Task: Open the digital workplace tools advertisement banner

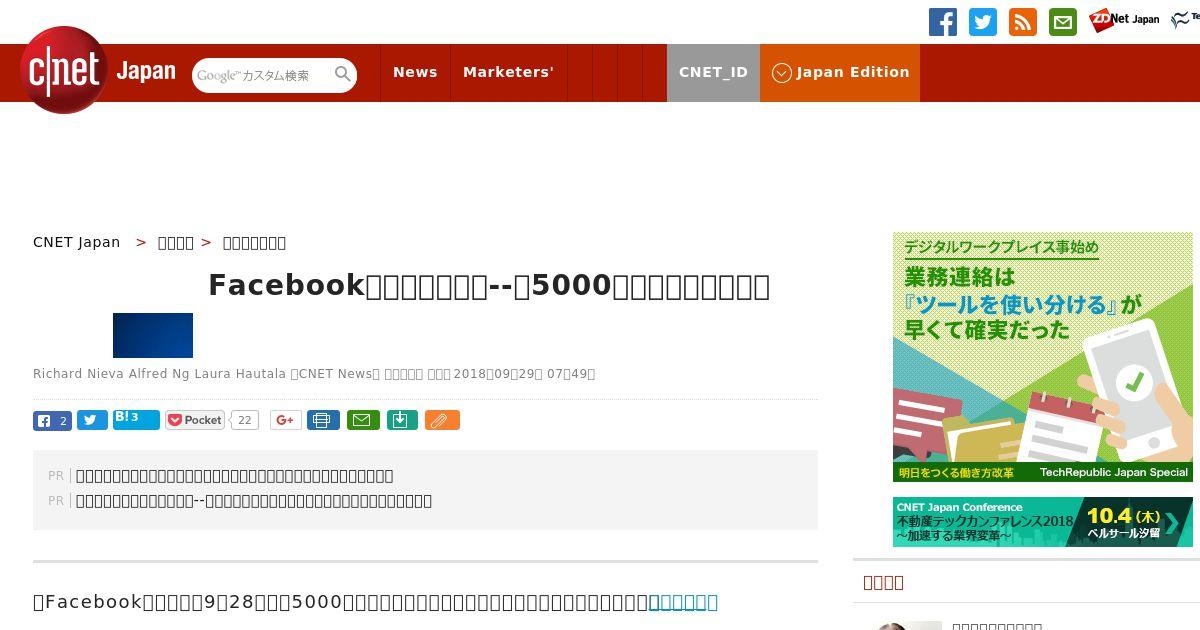Action: click(x=1043, y=357)
